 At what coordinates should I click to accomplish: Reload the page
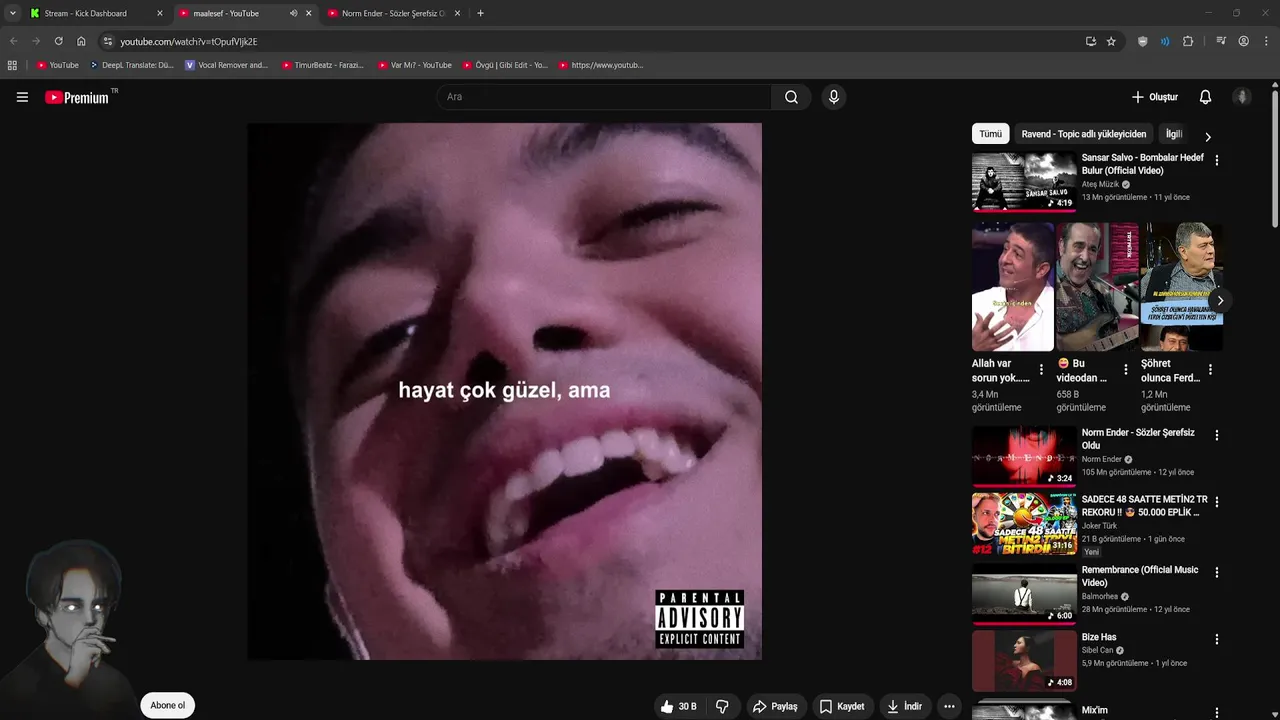tap(58, 41)
